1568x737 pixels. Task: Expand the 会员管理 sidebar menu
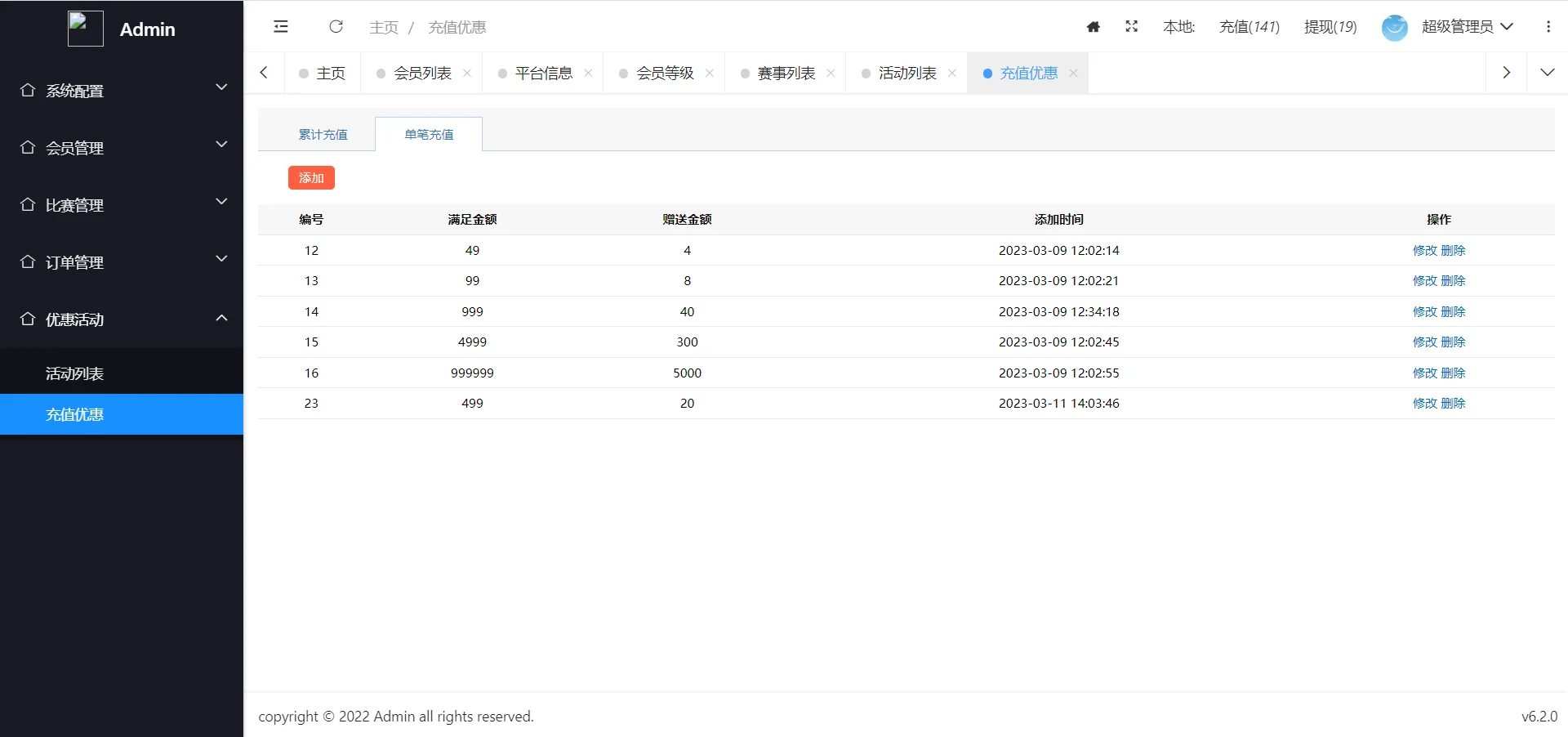(x=122, y=148)
